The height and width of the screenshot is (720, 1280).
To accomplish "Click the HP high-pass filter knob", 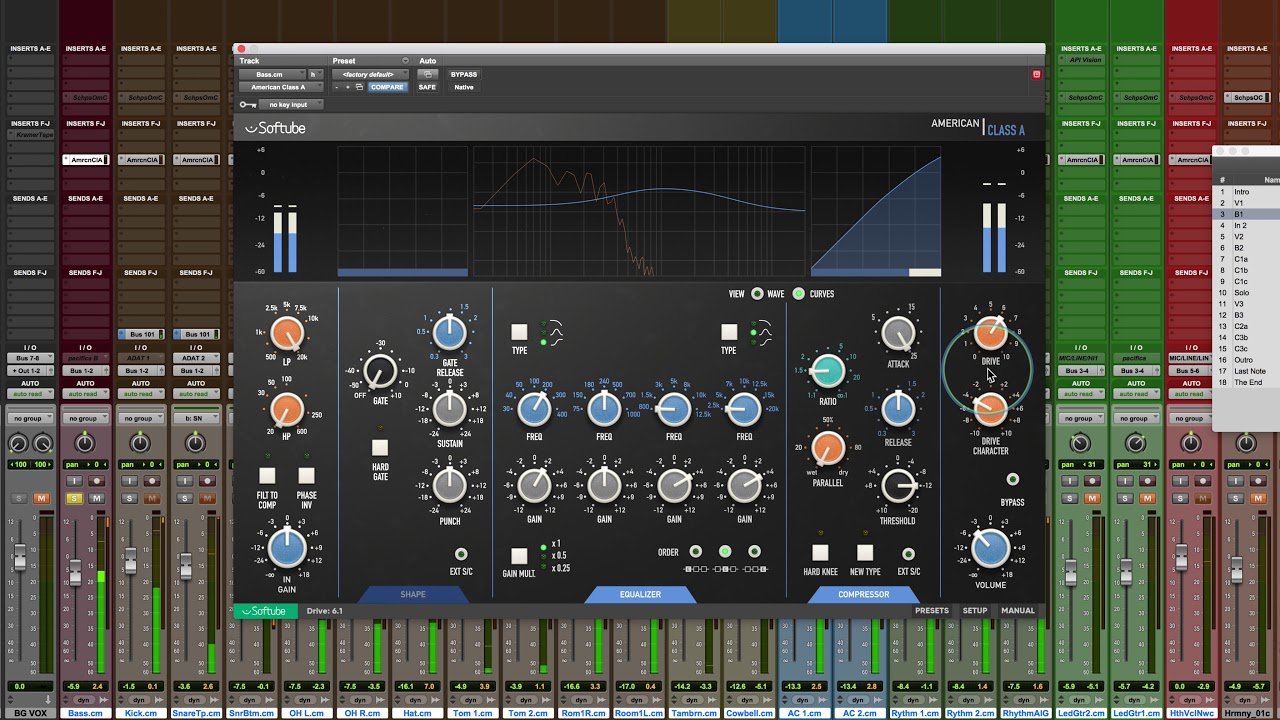I will click(x=287, y=409).
